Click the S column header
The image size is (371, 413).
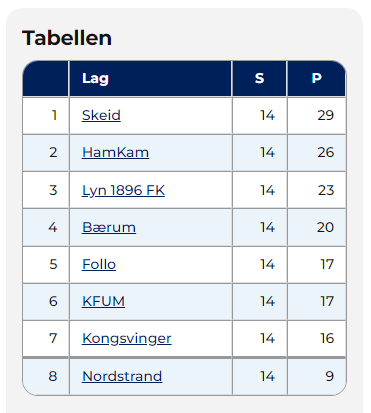[x=259, y=78]
